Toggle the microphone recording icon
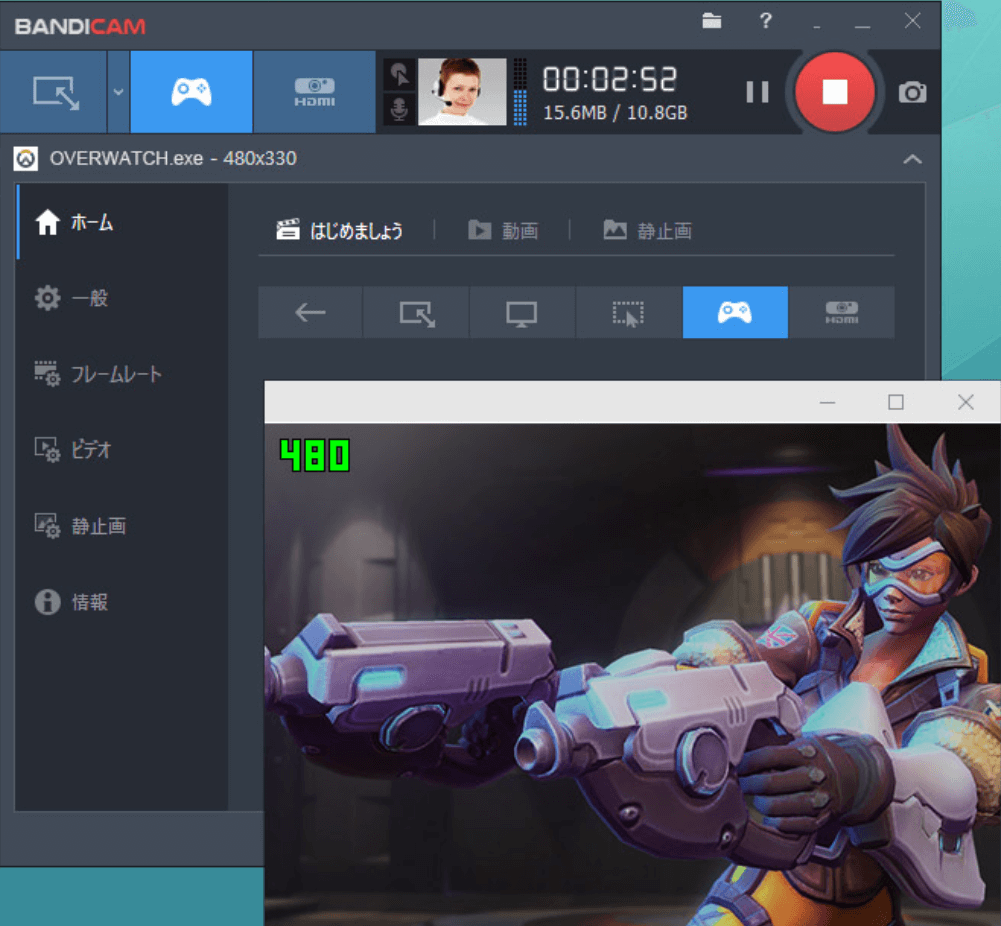 coord(399,110)
